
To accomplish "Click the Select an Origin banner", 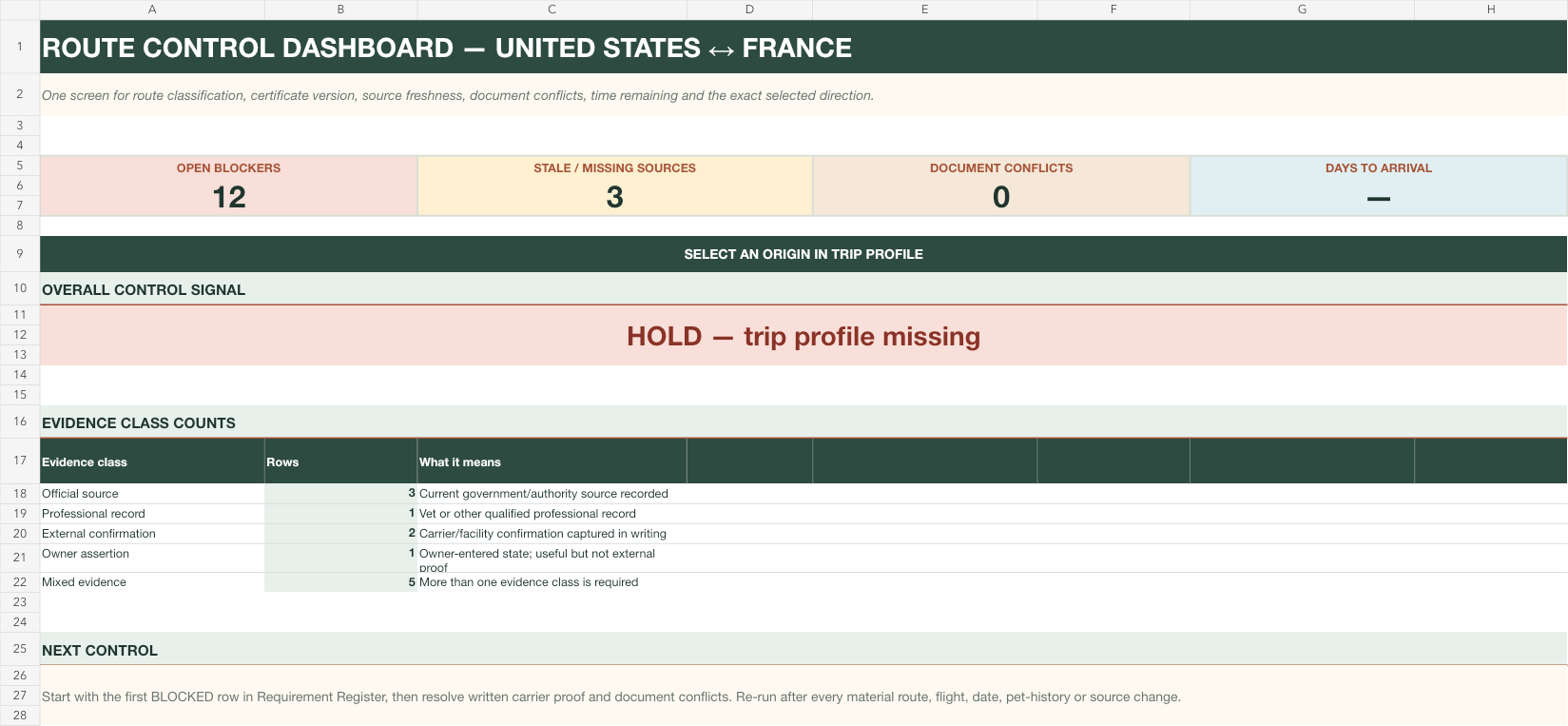I will coord(803,254).
